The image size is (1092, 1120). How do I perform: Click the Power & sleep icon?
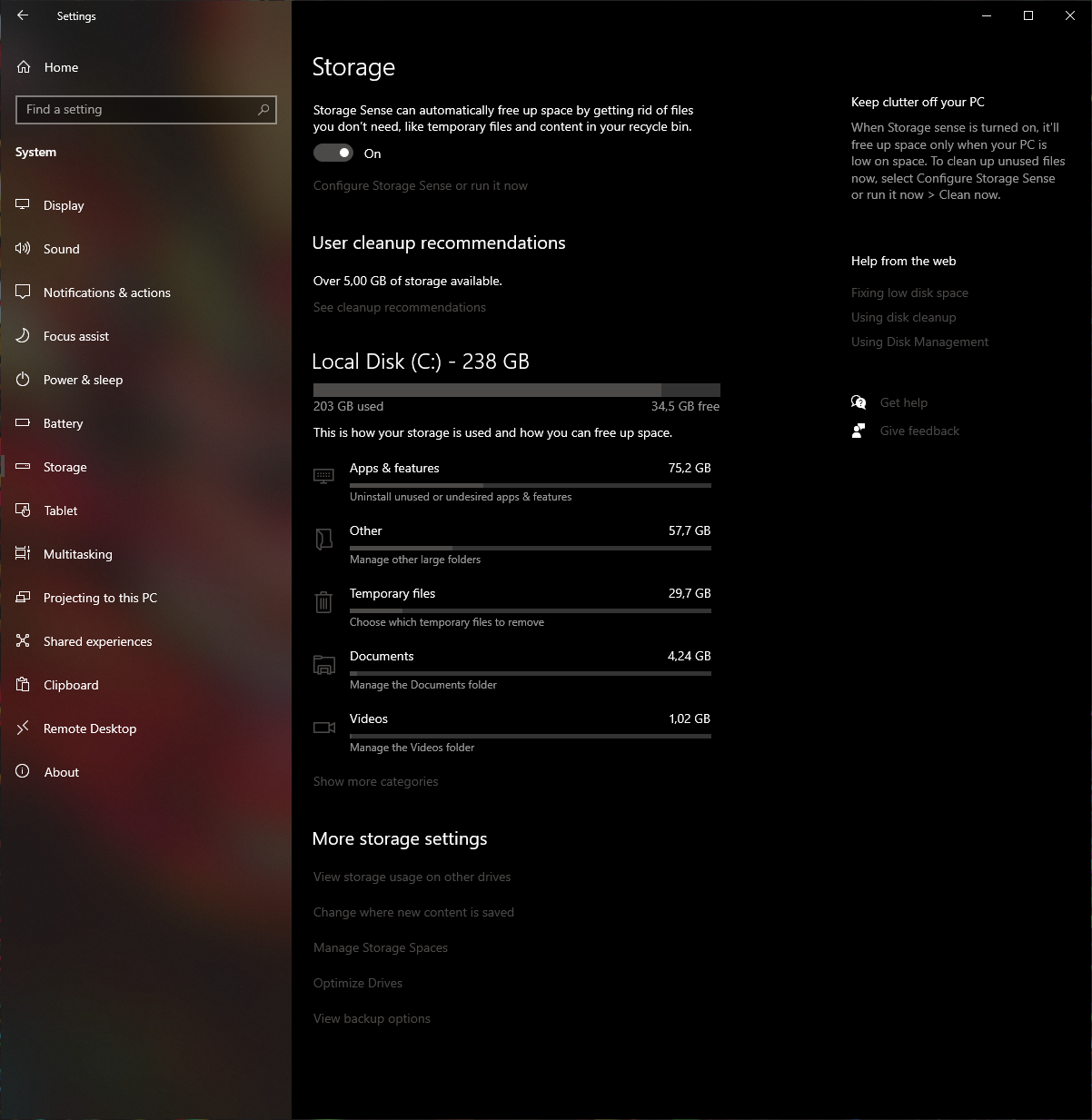tap(23, 380)
